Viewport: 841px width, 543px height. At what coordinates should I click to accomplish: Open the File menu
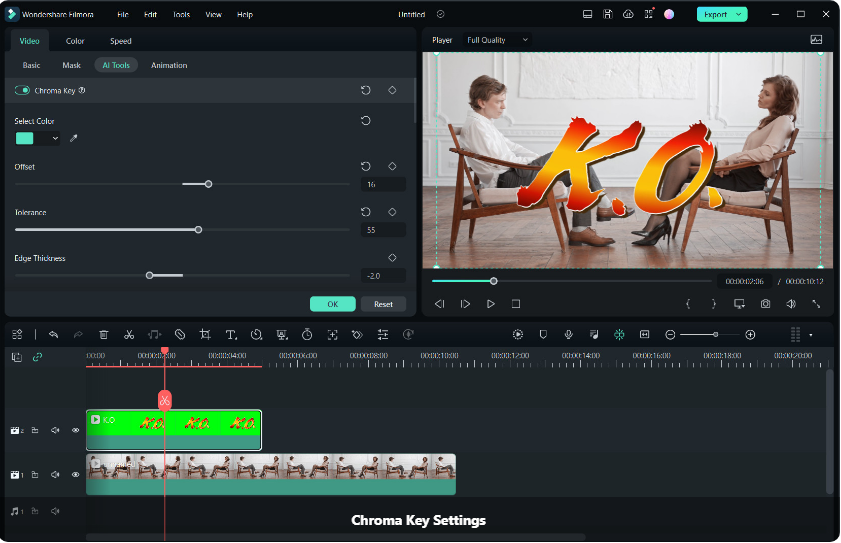[x=123, y=14]
